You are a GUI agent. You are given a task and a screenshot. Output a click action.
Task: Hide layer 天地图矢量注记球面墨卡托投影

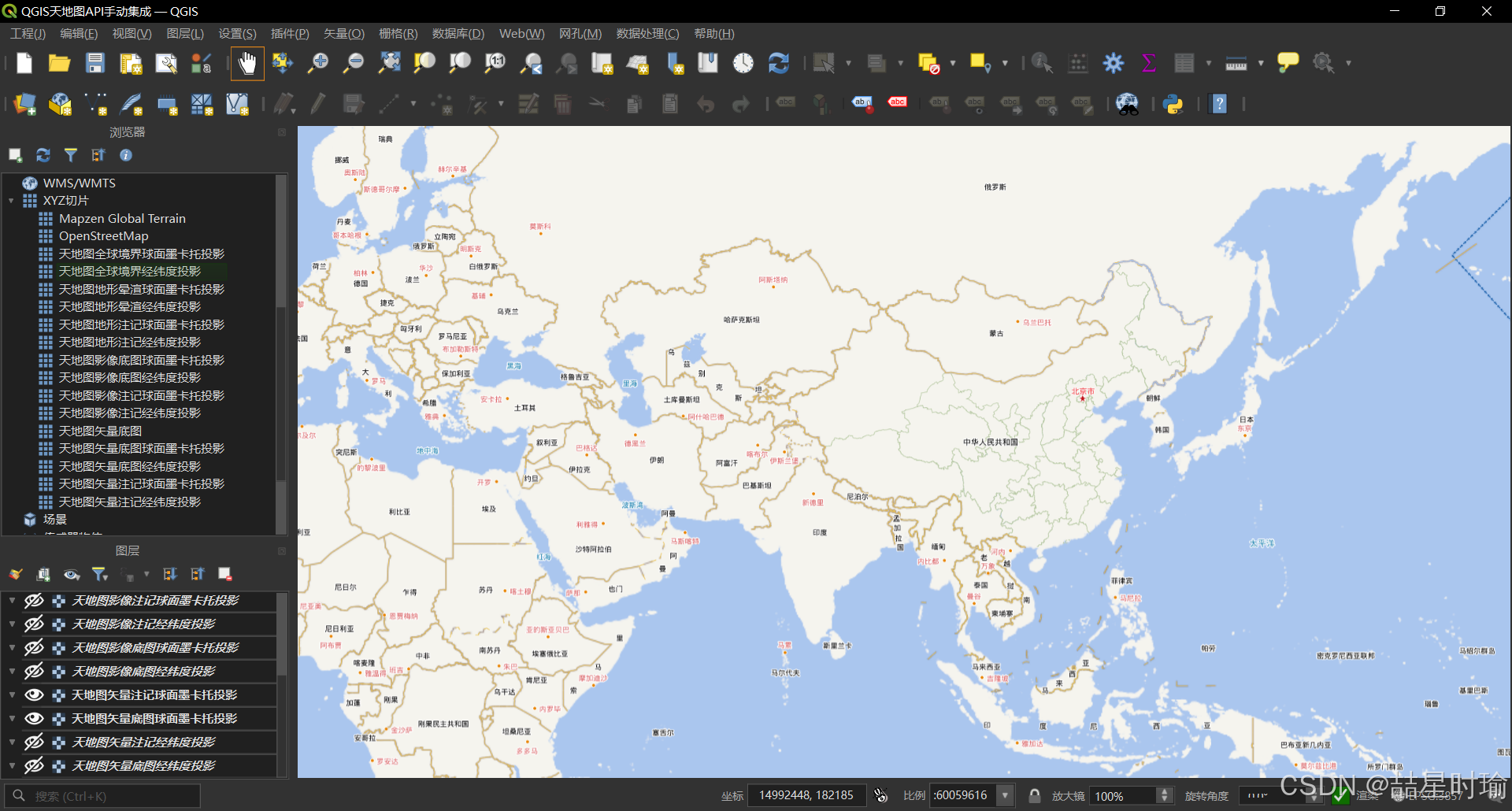coord(34,695)
